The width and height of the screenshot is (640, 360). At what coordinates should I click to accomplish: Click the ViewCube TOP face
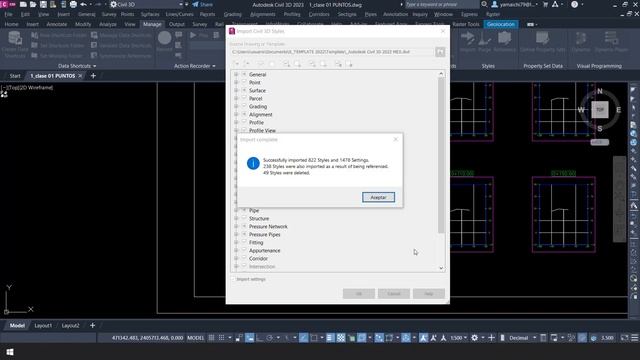pyautogui.click(x=600, y=110)
